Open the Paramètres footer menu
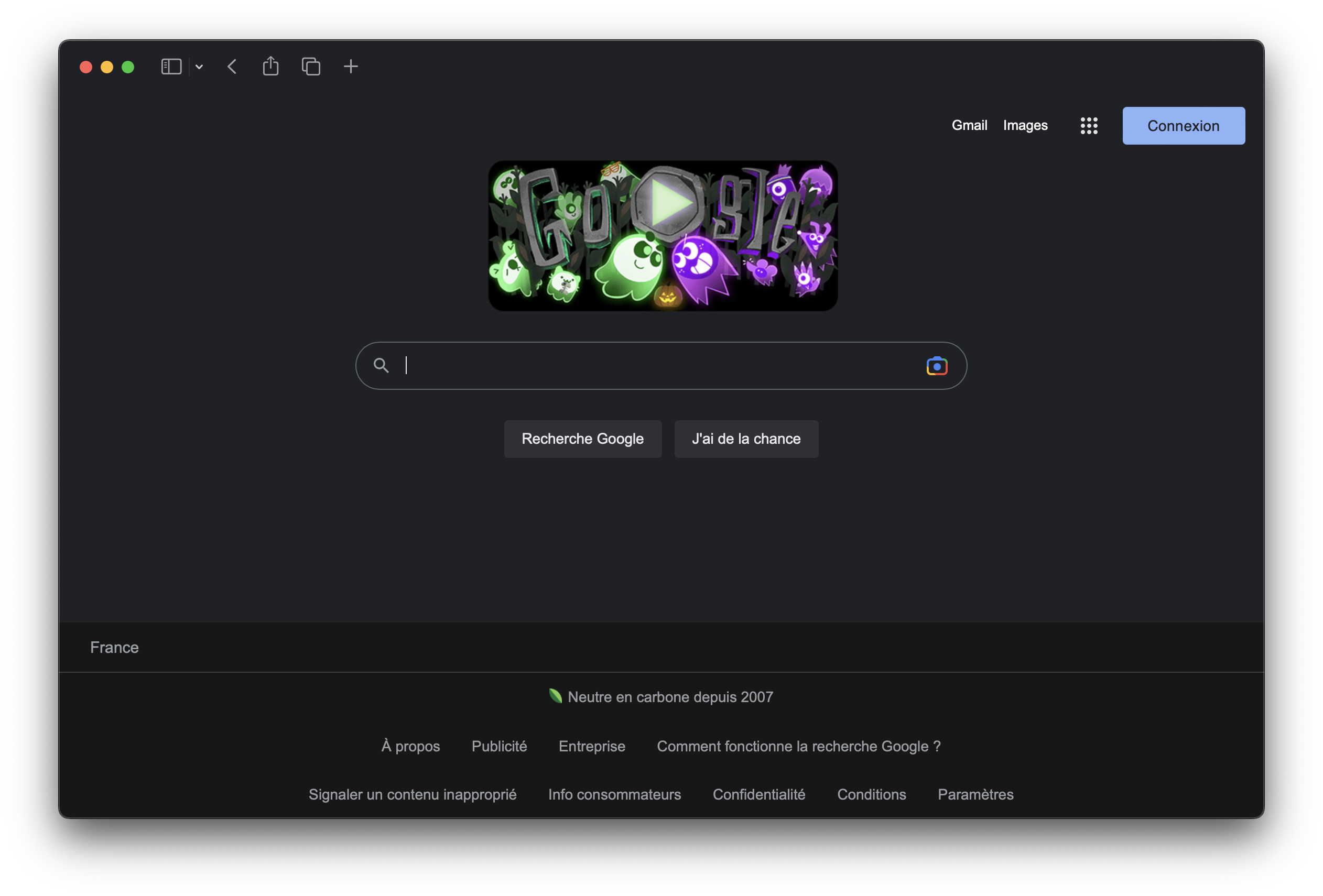 (x=975, y=794)
